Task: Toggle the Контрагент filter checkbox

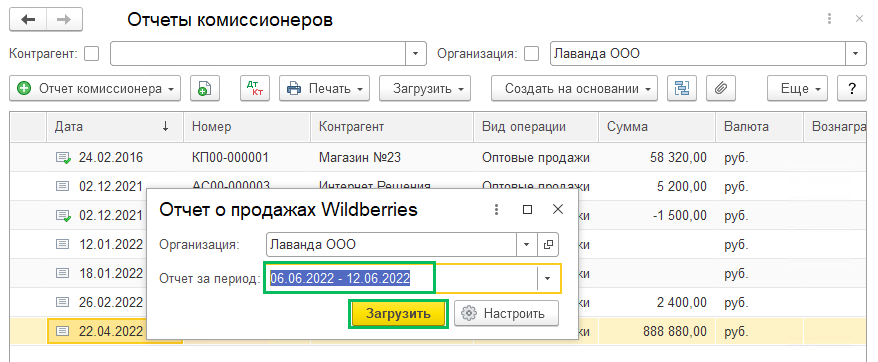Action: click(x=91, y=54)
